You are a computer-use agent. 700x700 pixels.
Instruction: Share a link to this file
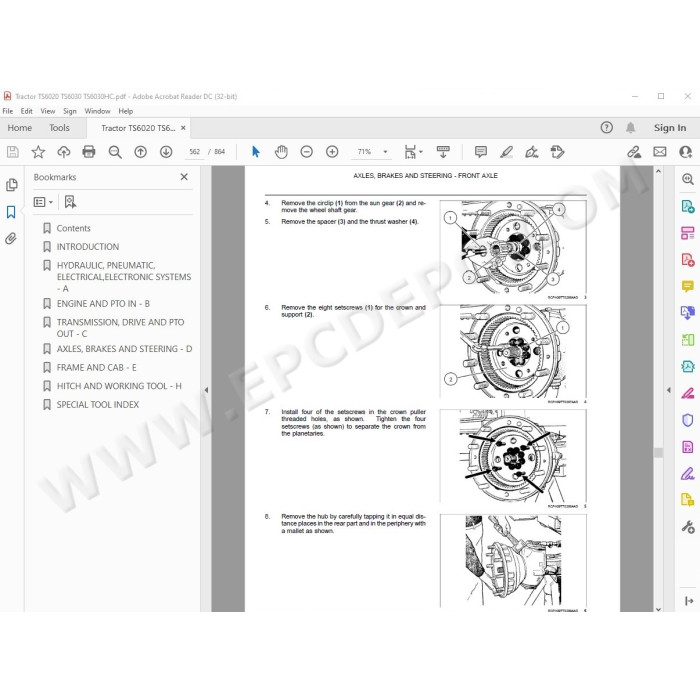(x=634, y=152)
